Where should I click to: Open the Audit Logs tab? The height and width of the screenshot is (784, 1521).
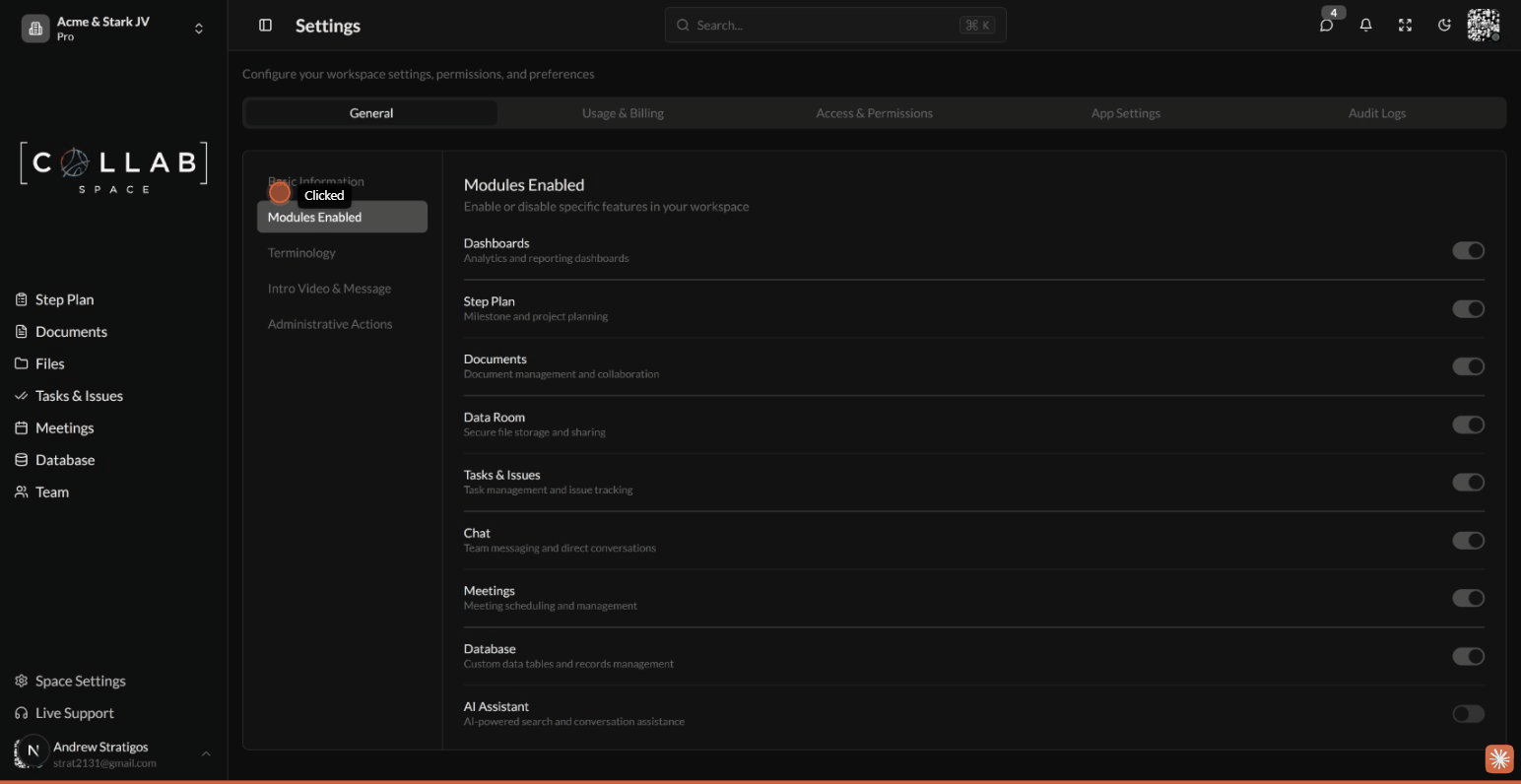pos(1376,112)
